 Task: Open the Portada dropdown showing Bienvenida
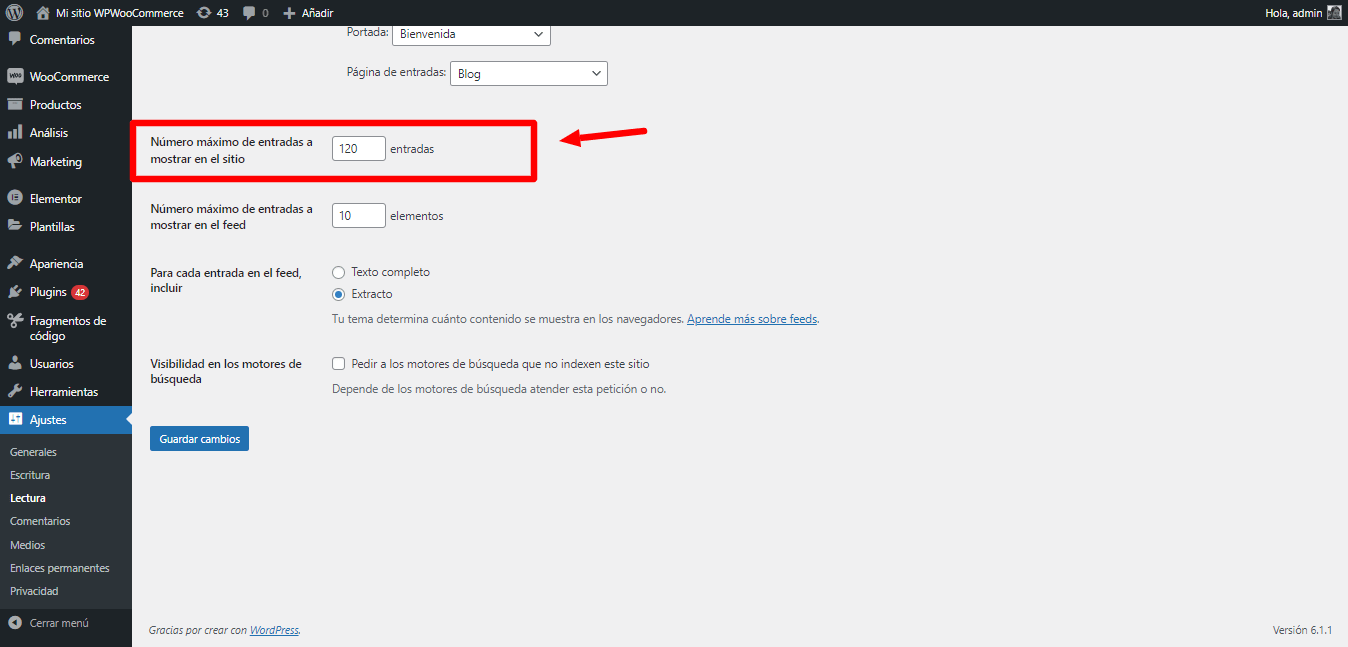pyautogui.click(x=471, y=34)
